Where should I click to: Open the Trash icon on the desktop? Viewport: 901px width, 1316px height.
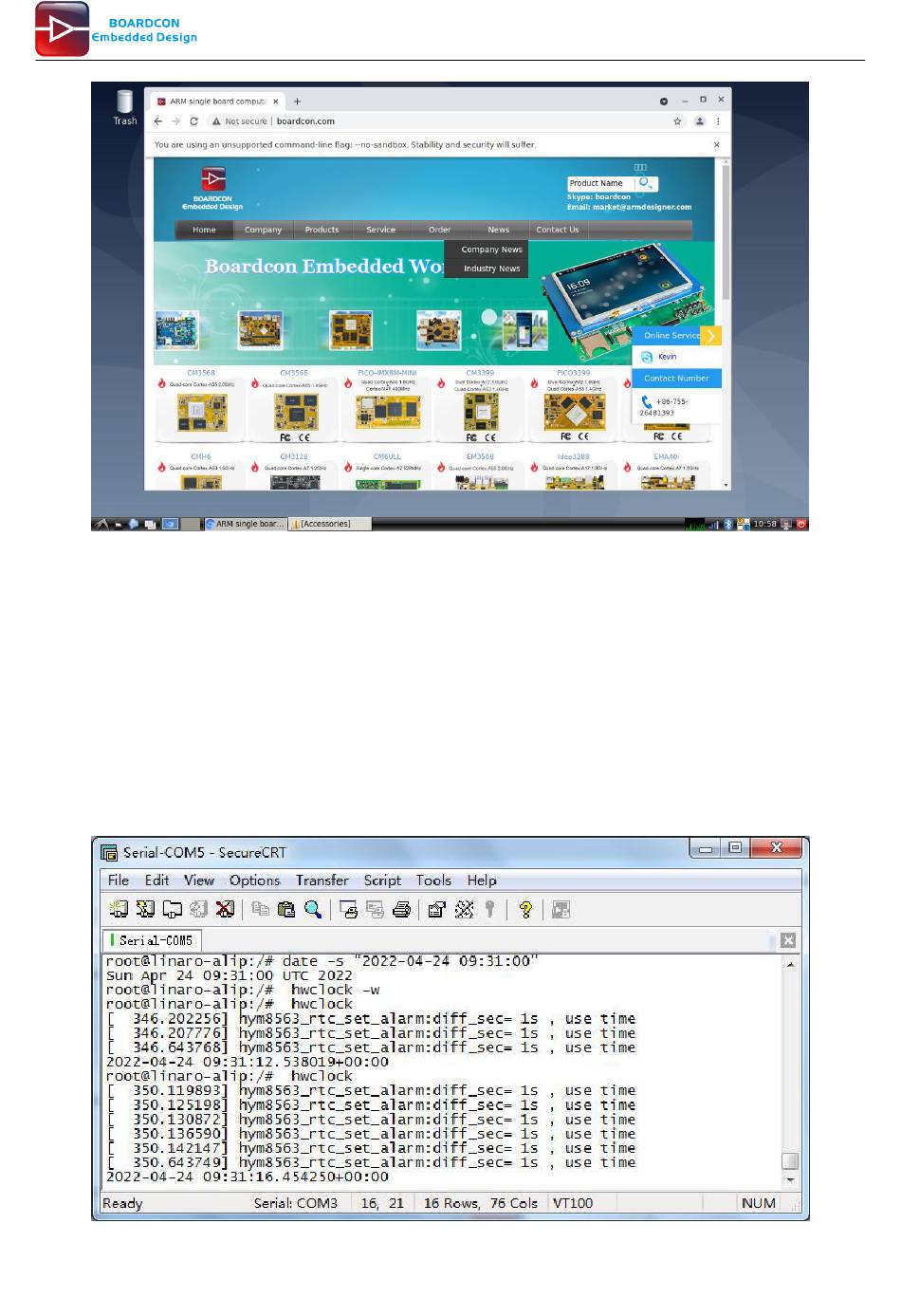(x=125, y=106)
